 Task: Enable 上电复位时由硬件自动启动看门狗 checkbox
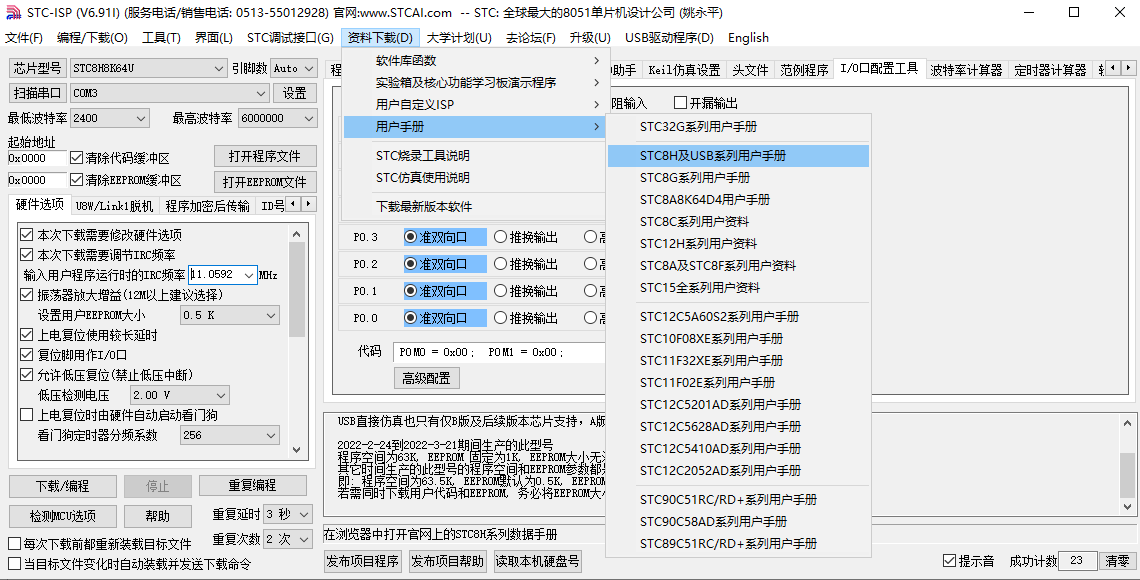[x=27, y=415]
